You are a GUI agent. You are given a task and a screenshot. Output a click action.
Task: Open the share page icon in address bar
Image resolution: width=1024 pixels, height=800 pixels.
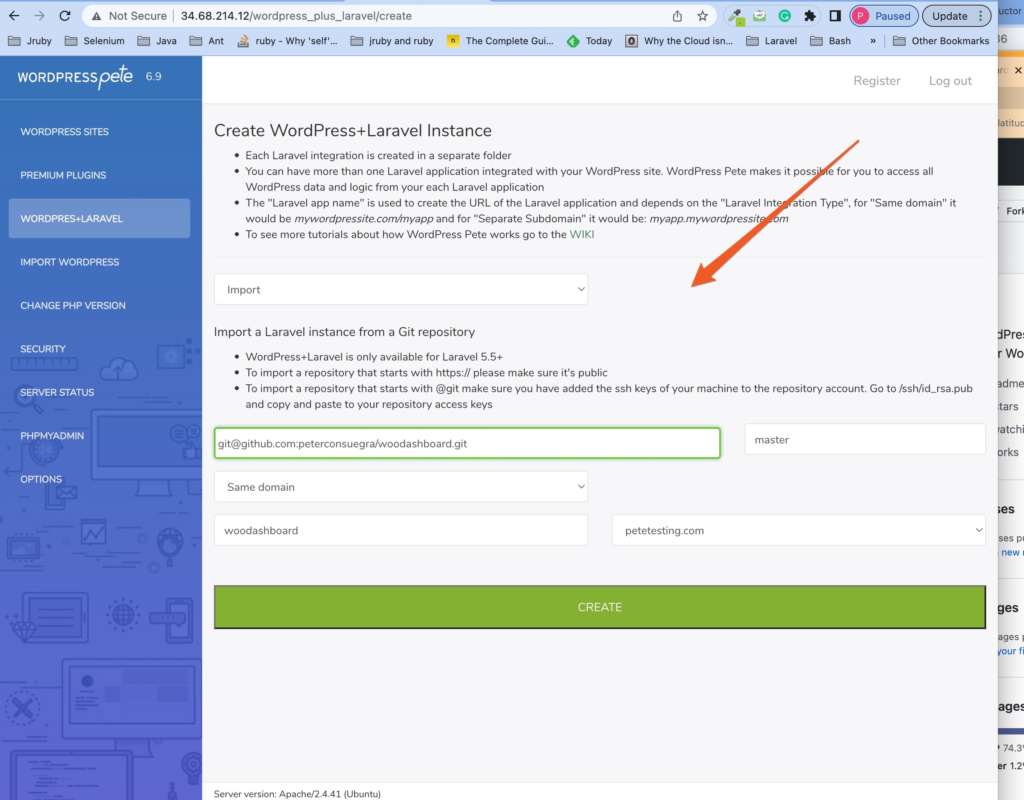(678, 16)
